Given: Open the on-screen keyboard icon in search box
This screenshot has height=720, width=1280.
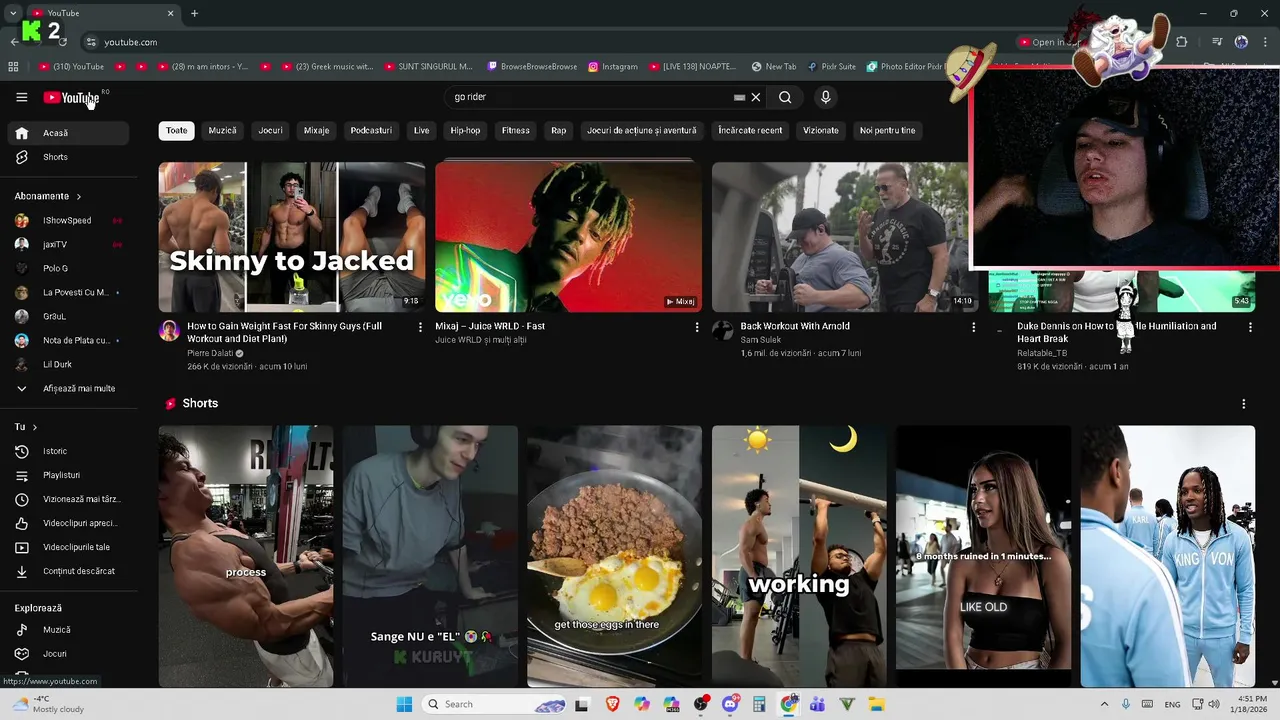Looking at the screenshot, I should point(739,97).
